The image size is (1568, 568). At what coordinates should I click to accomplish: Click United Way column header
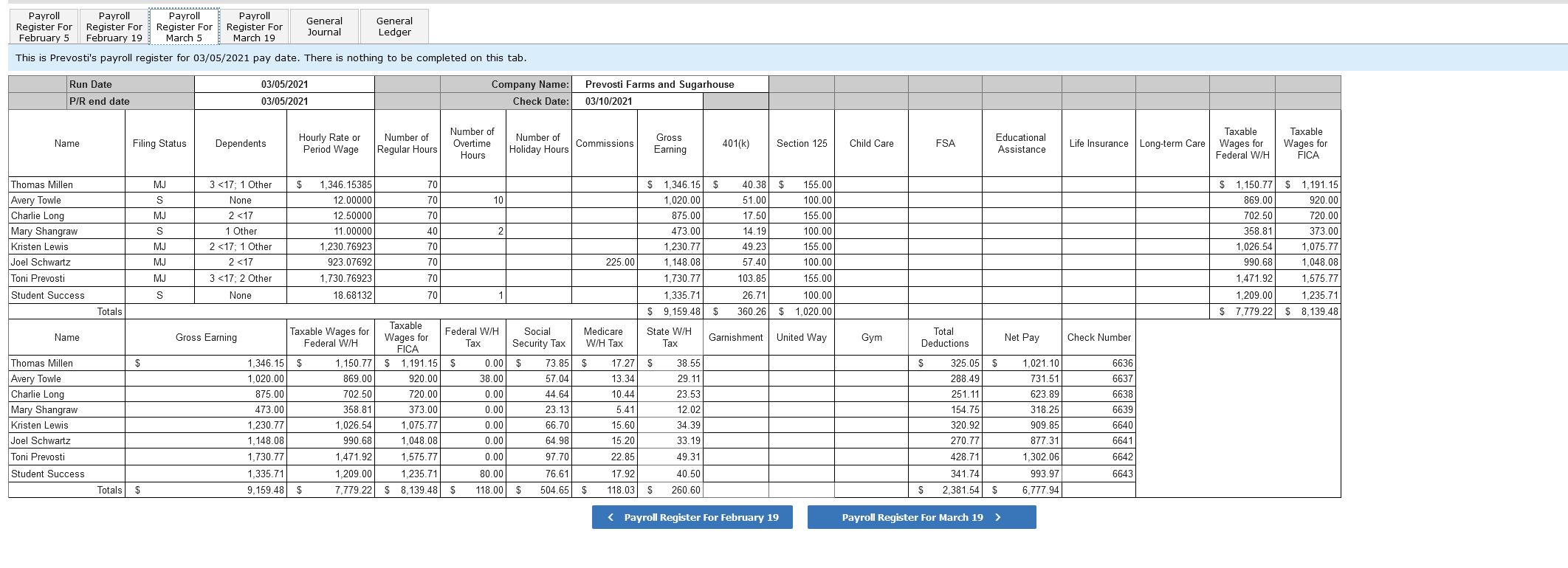802,337
